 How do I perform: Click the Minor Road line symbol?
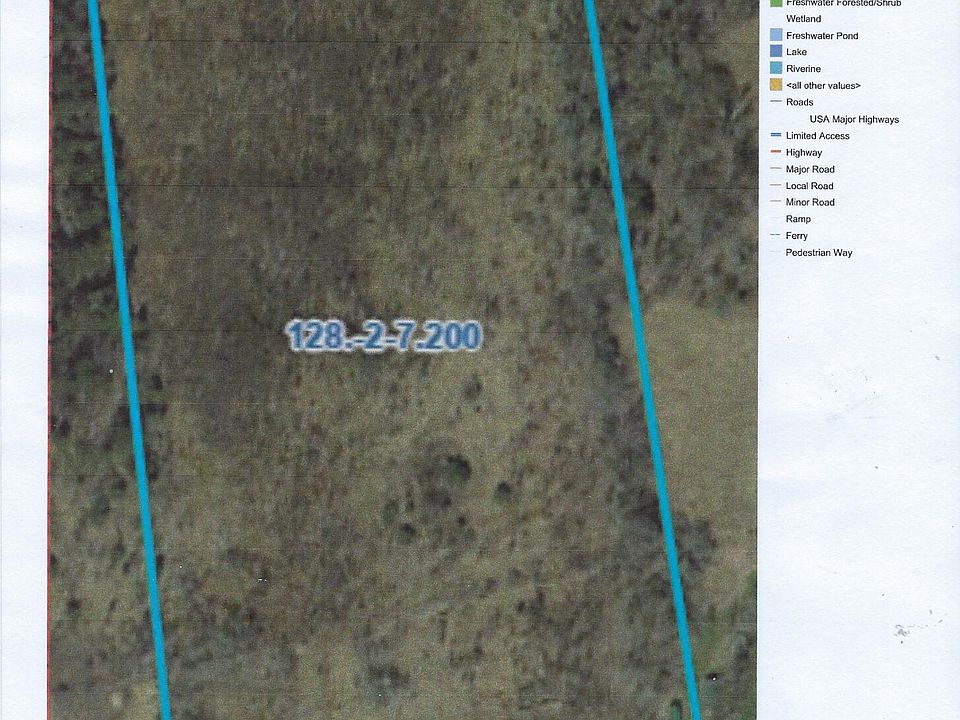776,201
